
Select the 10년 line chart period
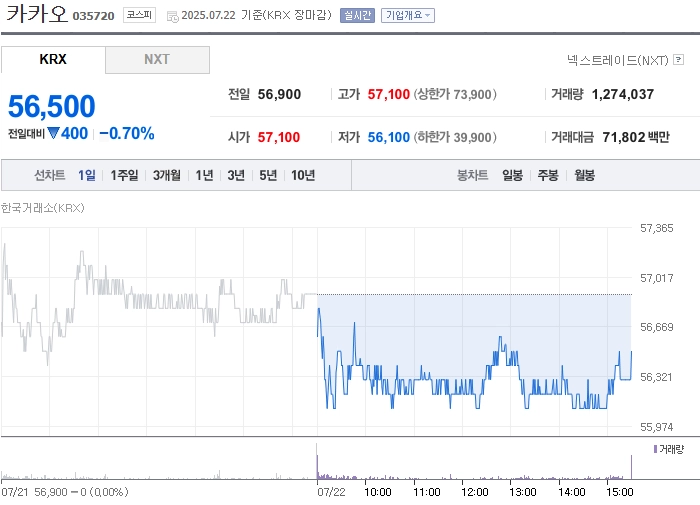[303, 175]
